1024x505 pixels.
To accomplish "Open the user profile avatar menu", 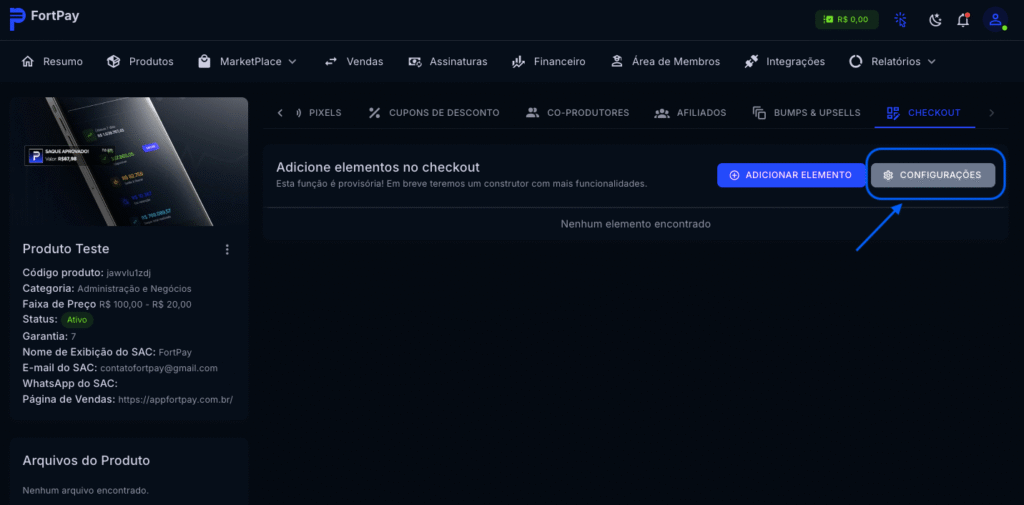I will click(994, 19).
